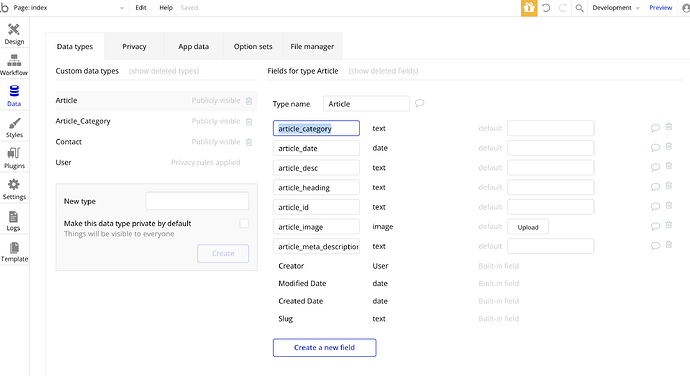The image size is (690, 376).
Task: Toggle Make this data type private checkbox
Action: pos(244,223)
